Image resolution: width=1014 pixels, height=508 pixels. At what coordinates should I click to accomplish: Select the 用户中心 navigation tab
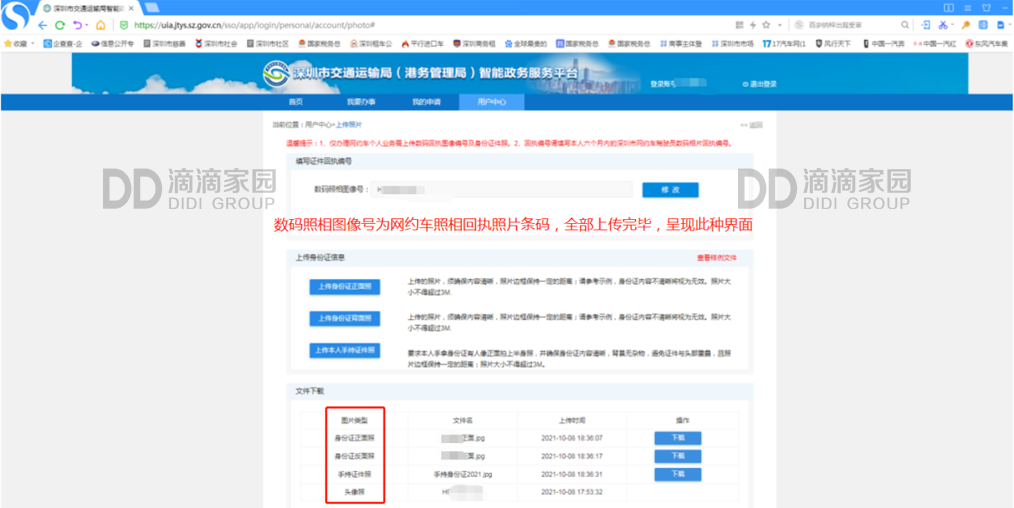pyautogui.click(x=491, y=102)
